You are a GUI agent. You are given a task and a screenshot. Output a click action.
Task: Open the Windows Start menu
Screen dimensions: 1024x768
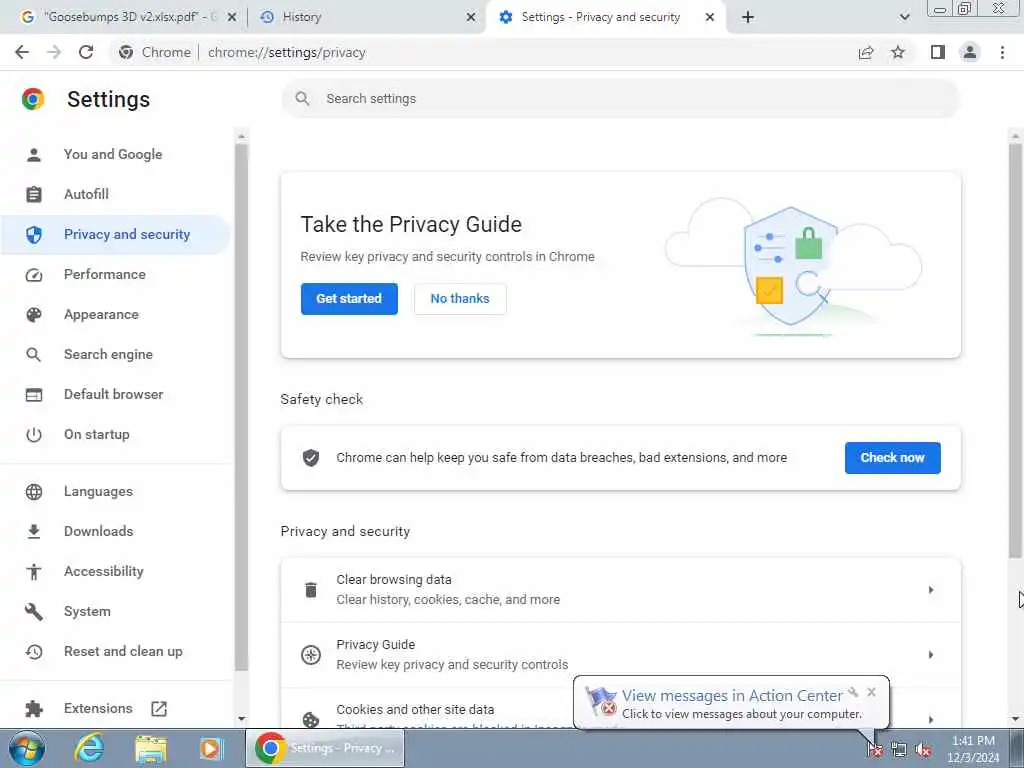[x=27, y=748]
